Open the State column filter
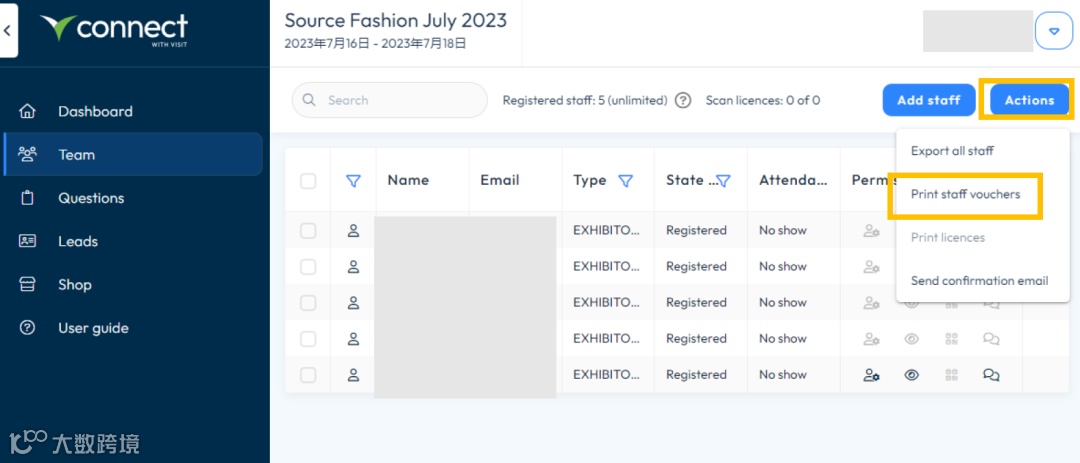 click(x=723, y=181)
